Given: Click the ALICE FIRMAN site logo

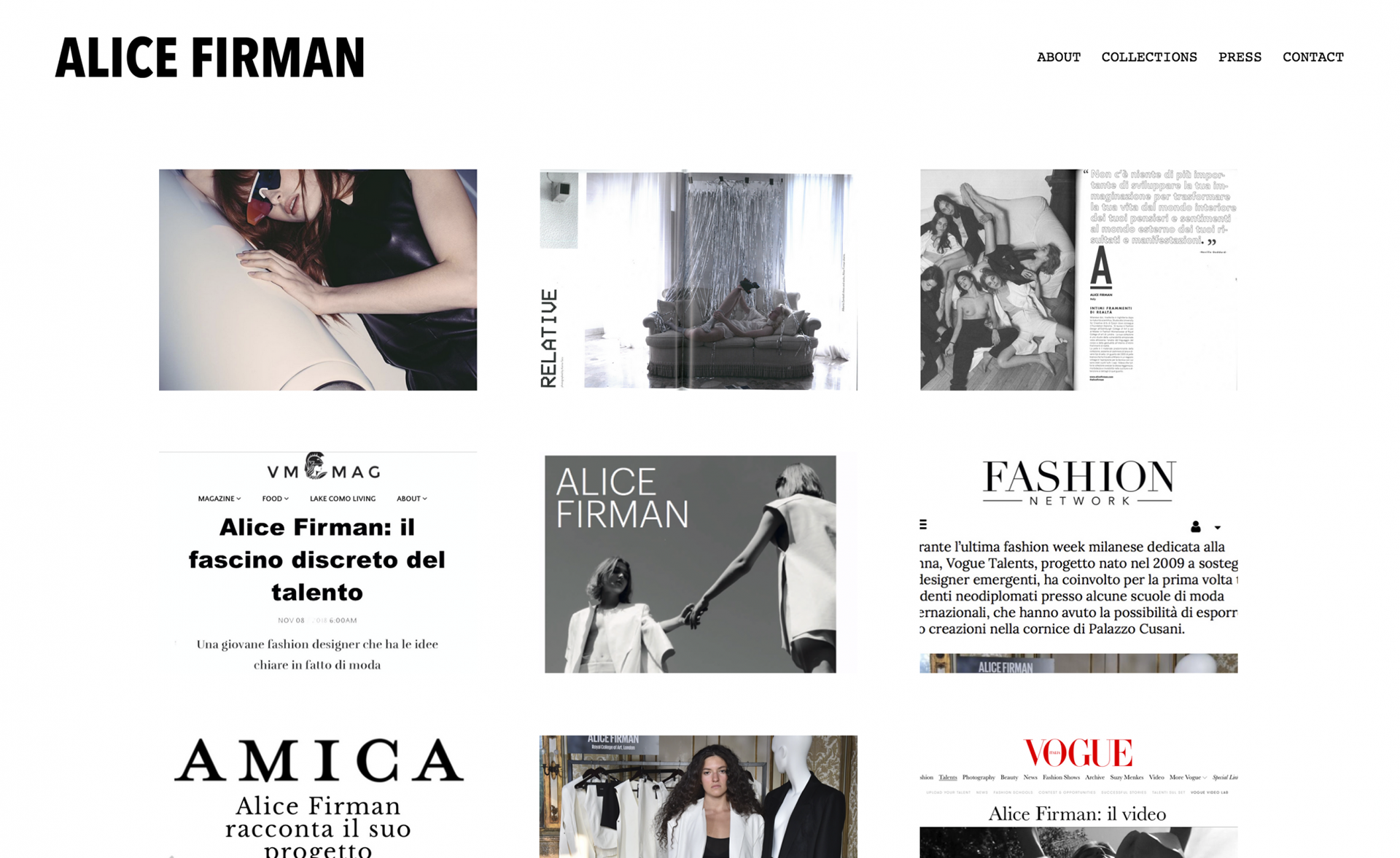Looking at the screenshot, I should point(210,58).
